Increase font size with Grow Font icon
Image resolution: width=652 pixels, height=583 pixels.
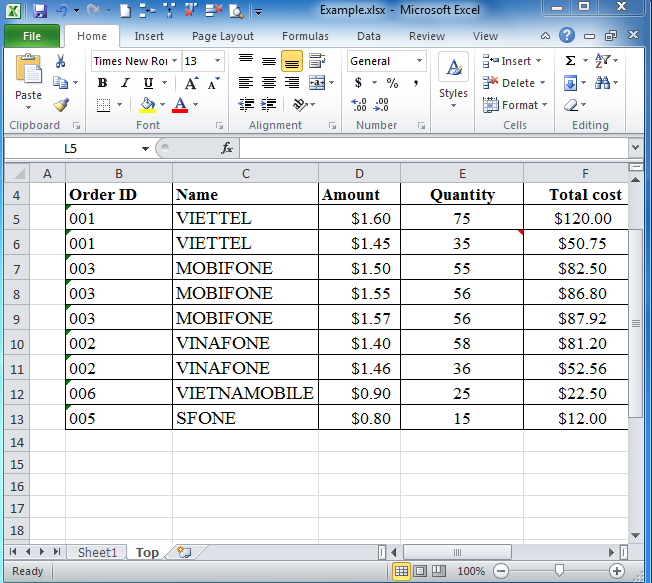(x=191, y=83)
